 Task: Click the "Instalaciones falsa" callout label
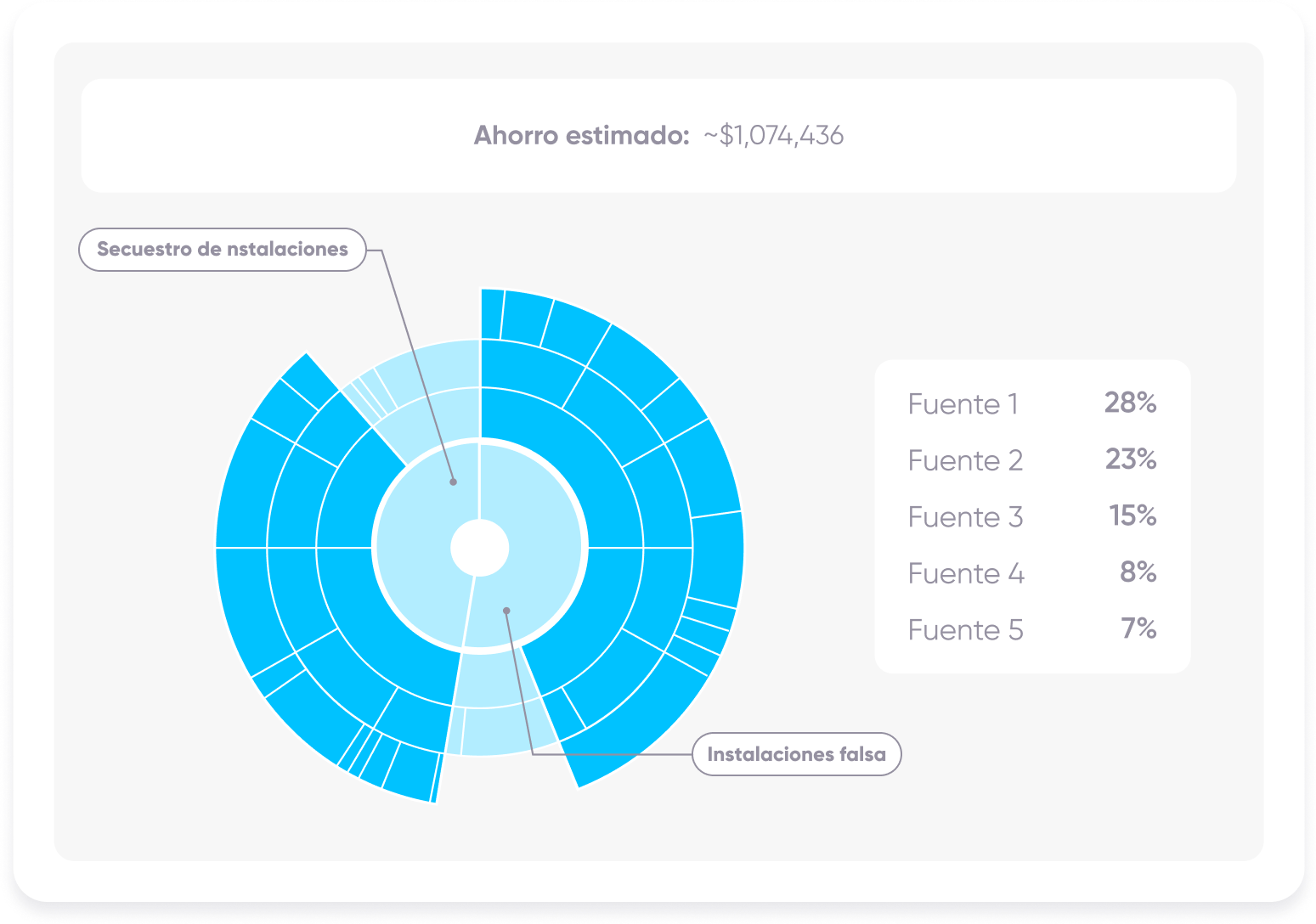796,754
